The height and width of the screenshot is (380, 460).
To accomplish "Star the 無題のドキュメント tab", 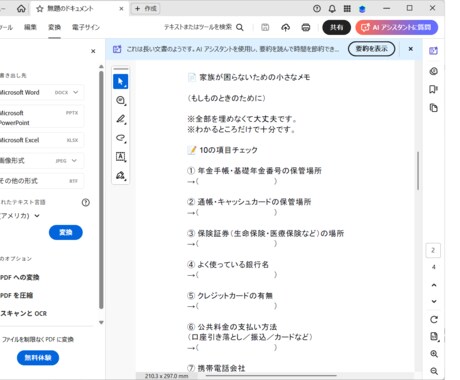I will pos(40,9).
